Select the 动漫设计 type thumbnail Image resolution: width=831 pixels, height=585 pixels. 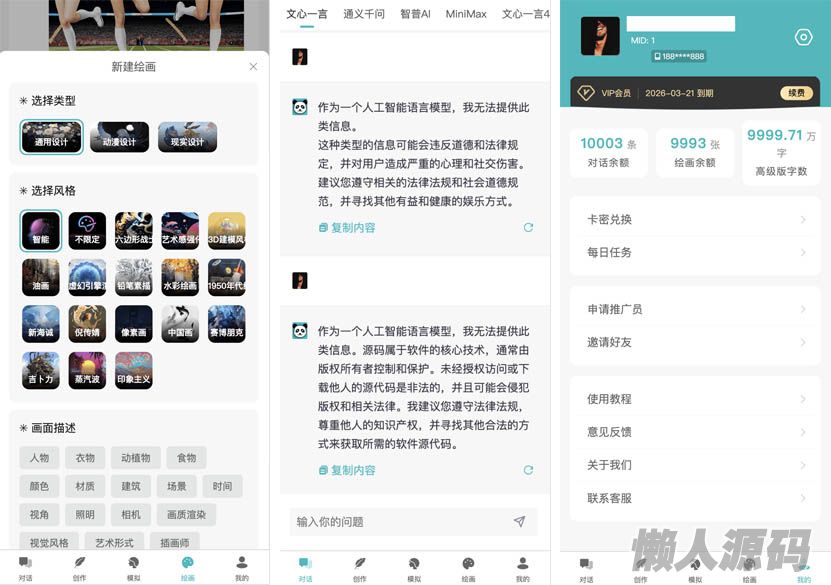click(x=119, y=137)
